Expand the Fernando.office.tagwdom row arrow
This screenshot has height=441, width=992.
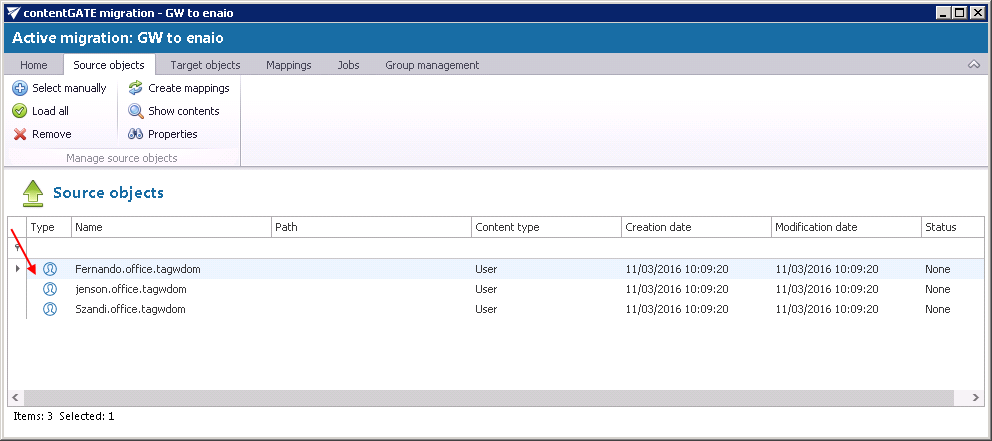(17, 269)
